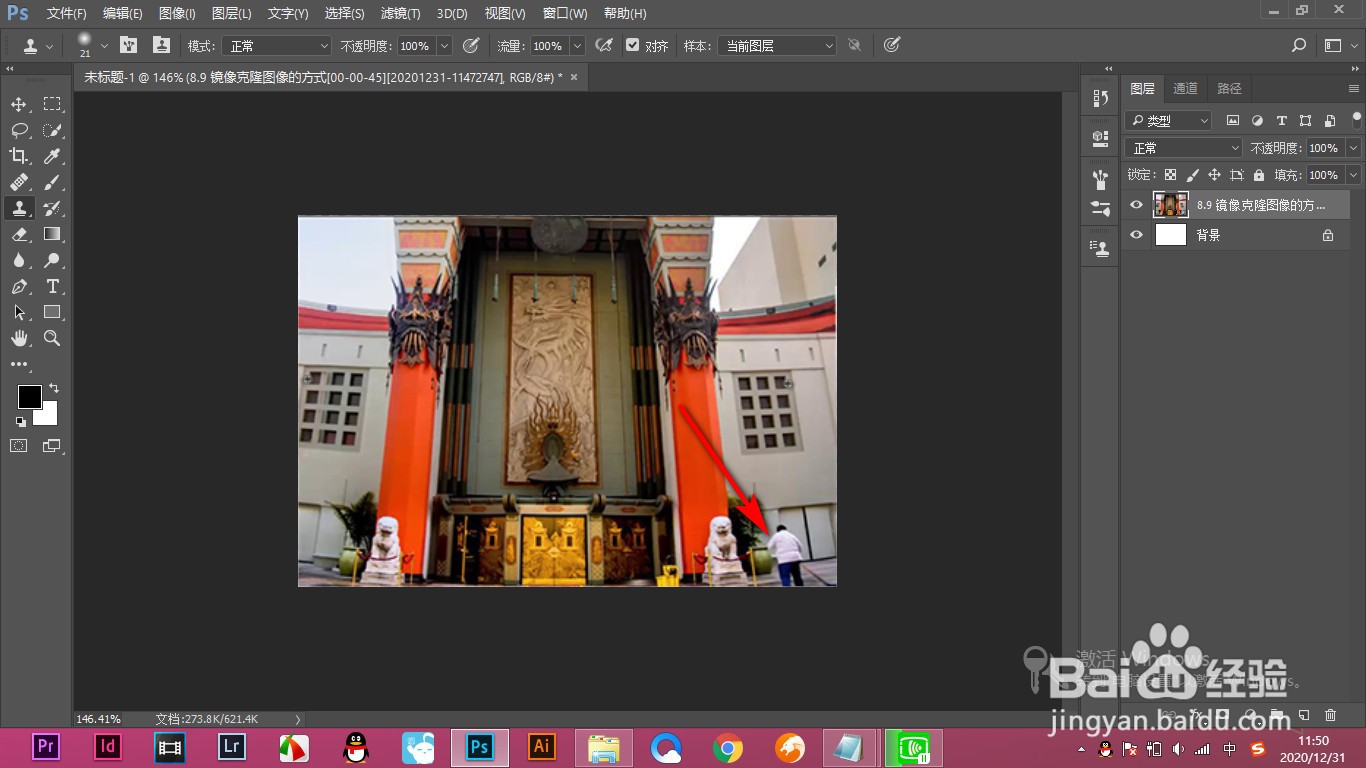The width and height of the screenshot is (1366, 768).
Task: Select the Clone Stamp tool
Action: (x=19, y=208)
